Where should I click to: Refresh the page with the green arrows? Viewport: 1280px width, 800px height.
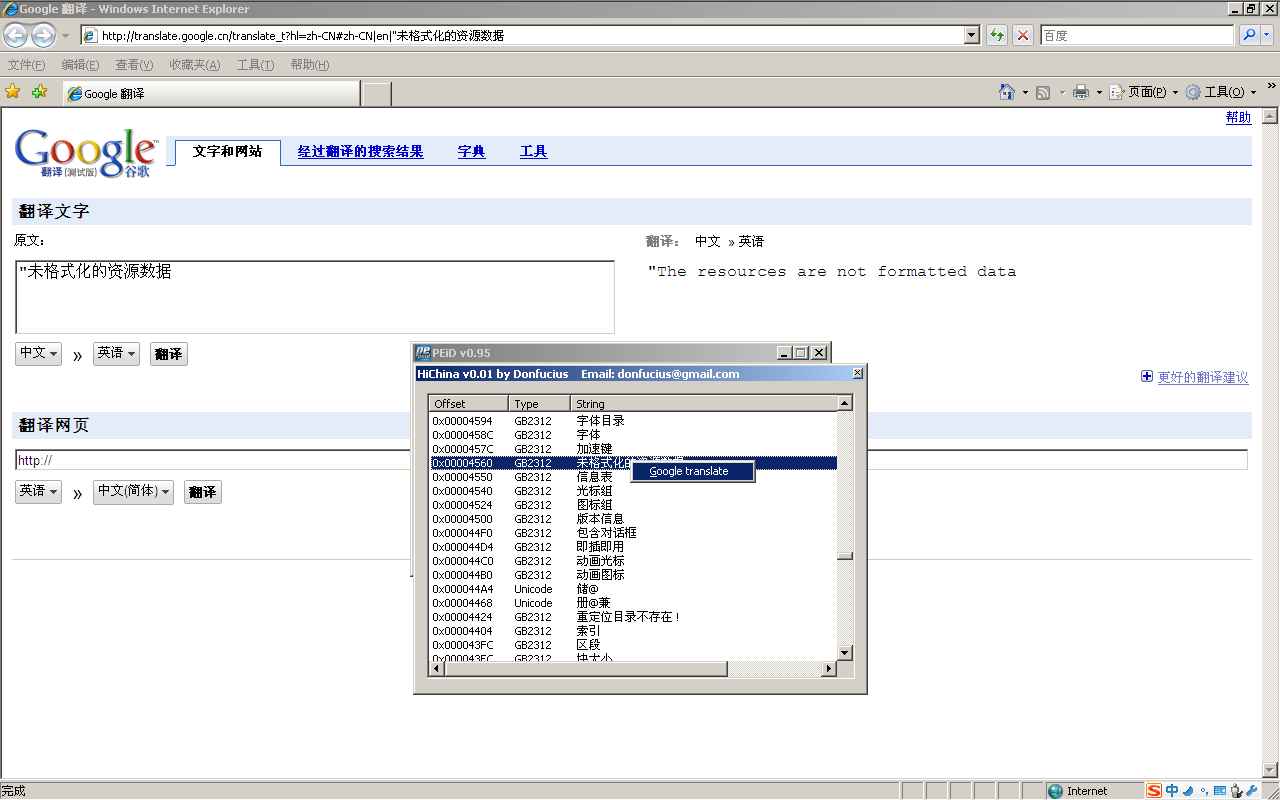coord(997,35)
